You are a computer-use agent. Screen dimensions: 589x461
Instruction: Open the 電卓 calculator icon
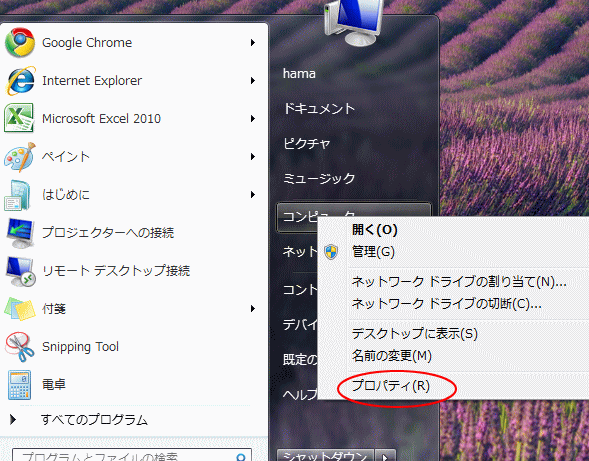(x=19, y=385)
